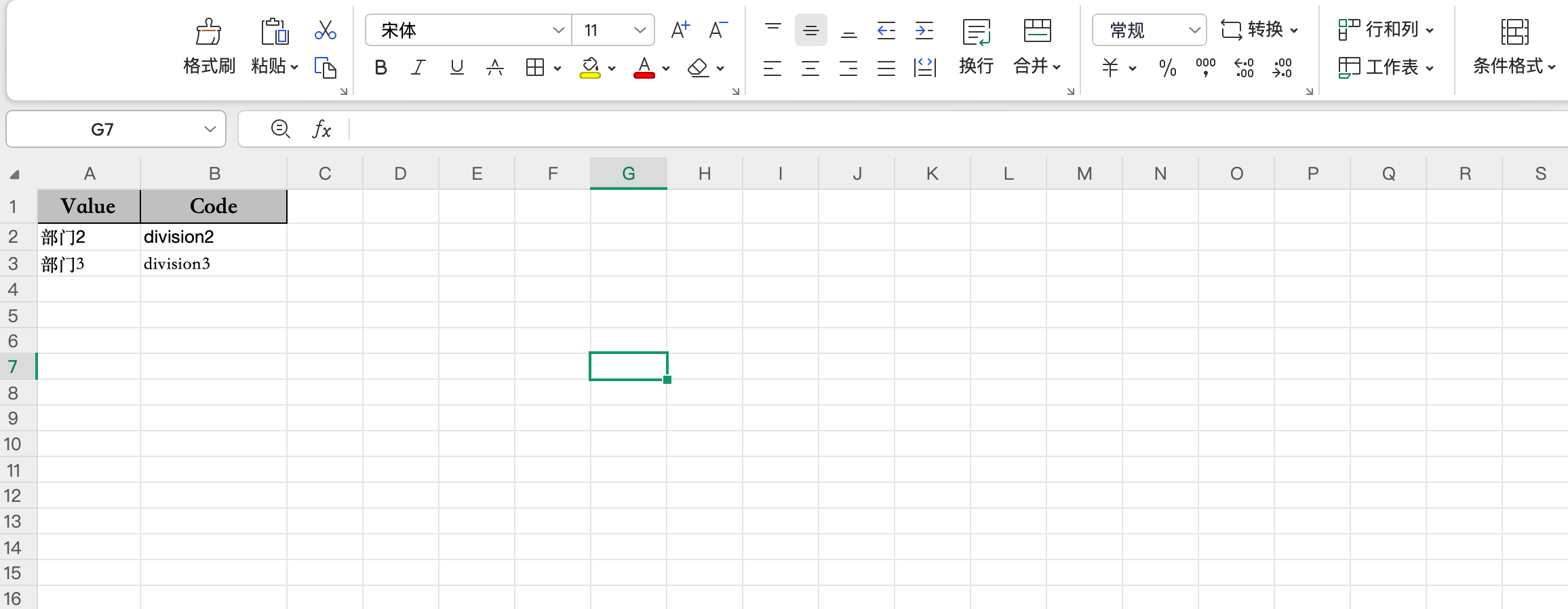This screenshot has height=609, width=1568.
Task: Toggle italic formatting
Action: click(418, 67)
